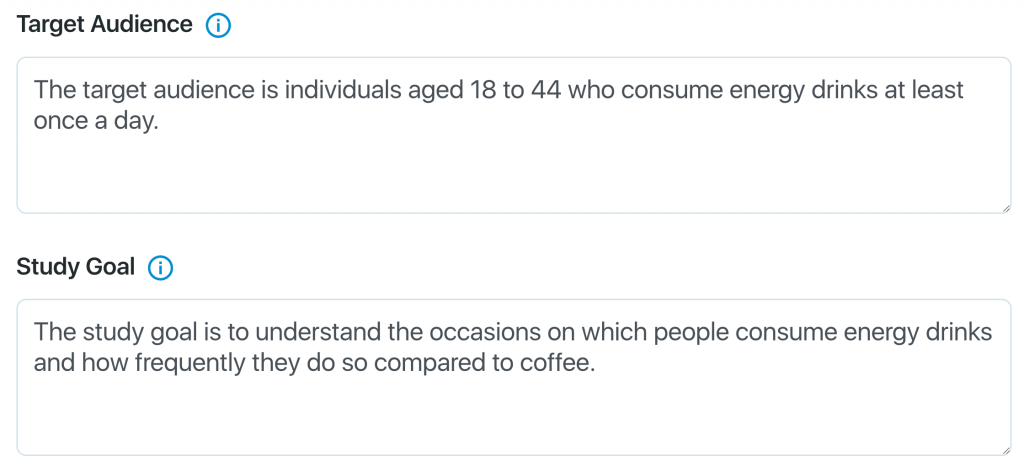Screen dimensions: 1024x466
Task: Click the Study Goal field label
Action: click(x=76, y=267)
